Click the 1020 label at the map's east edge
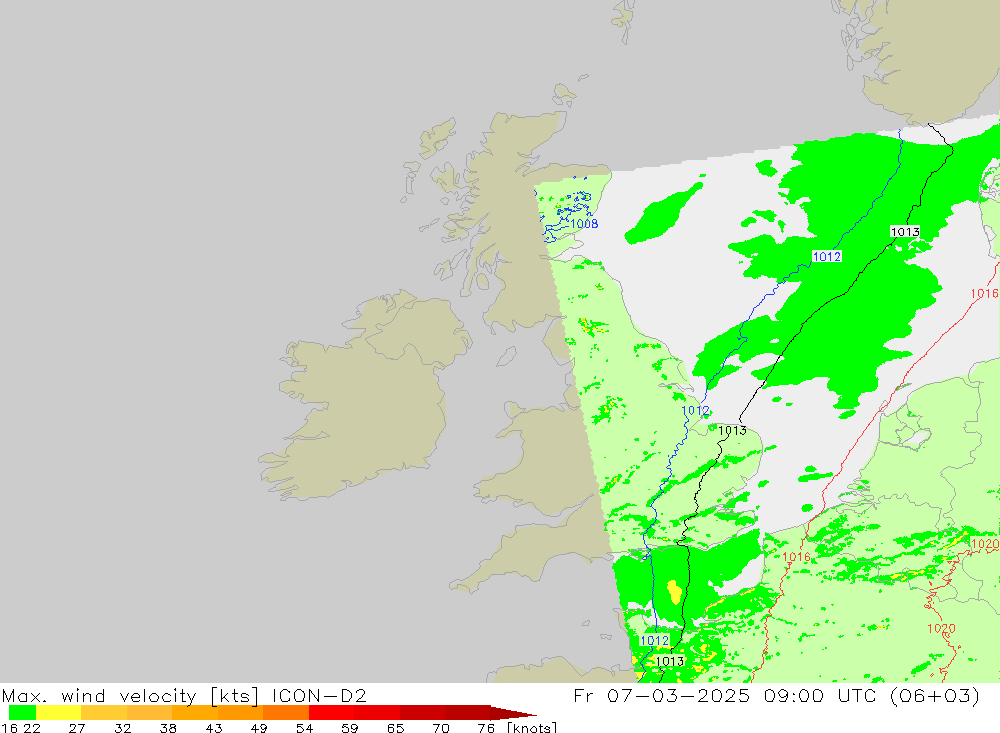The width and height of the screenshot is (1000, 733). click(x=984, y=544)
